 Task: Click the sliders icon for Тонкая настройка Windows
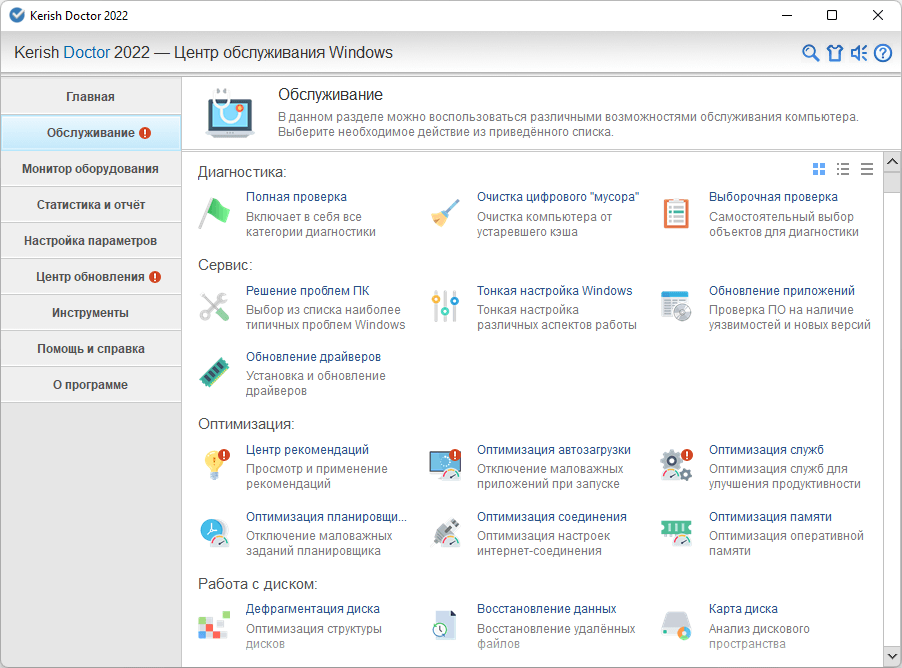pyautogui.click(x=445, y=306)
